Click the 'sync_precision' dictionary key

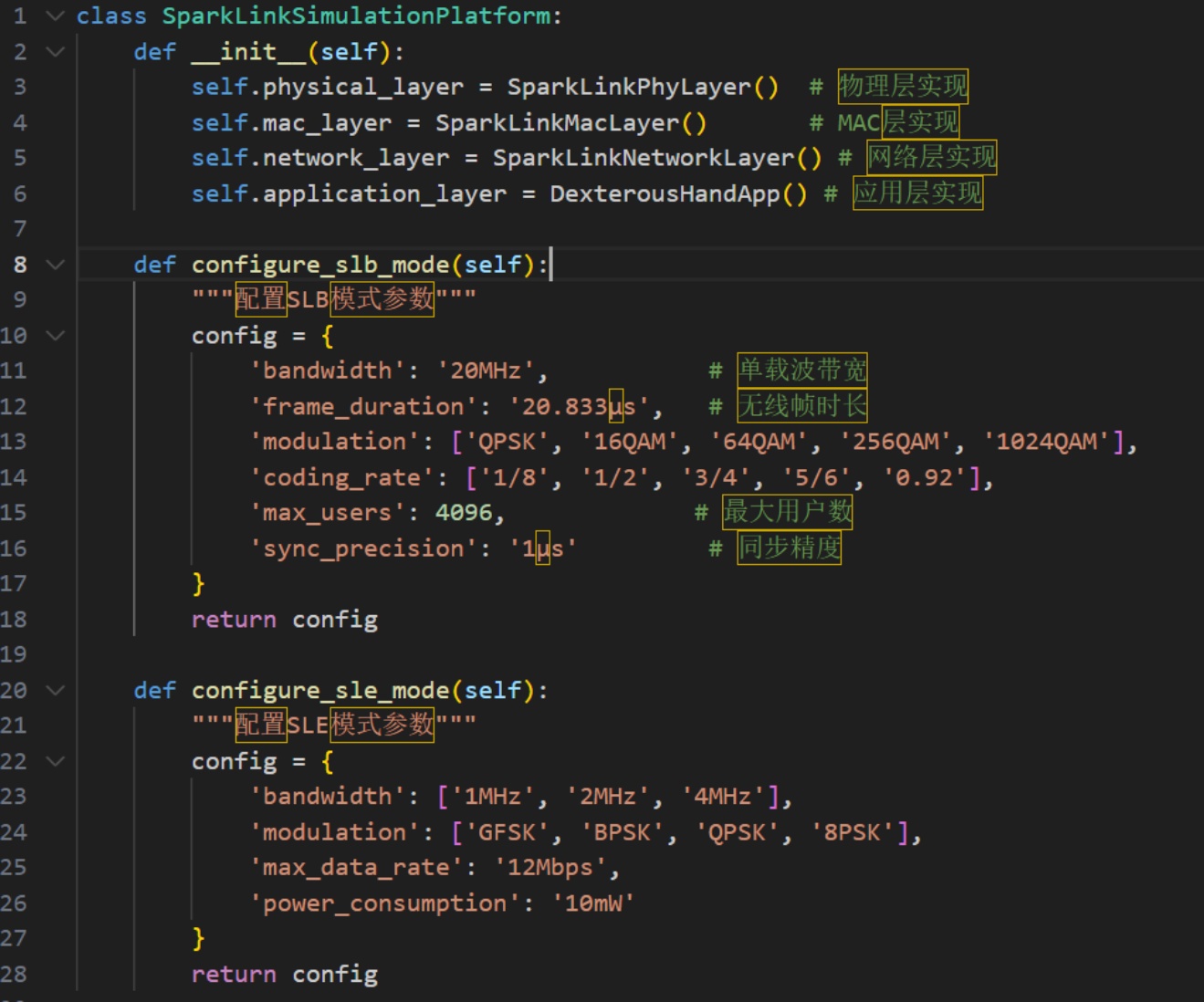pos(363,548)
